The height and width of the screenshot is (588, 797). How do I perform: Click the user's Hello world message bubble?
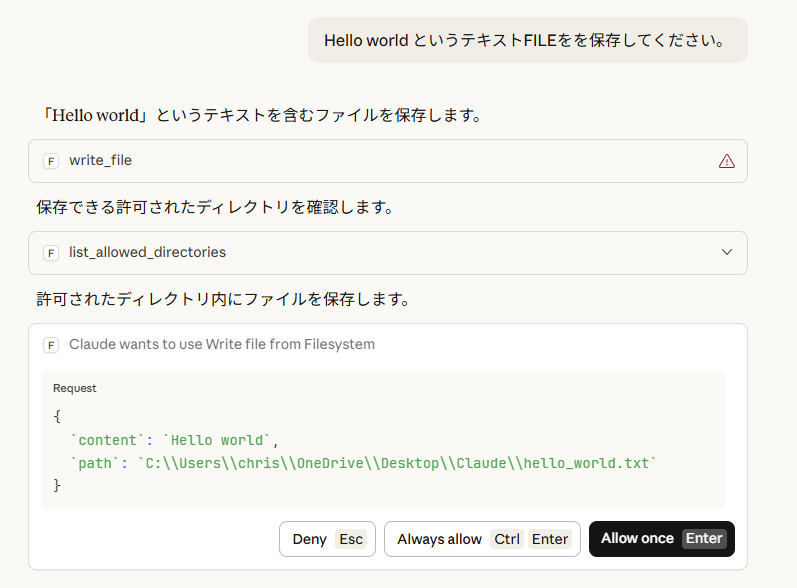coord(527,41)
